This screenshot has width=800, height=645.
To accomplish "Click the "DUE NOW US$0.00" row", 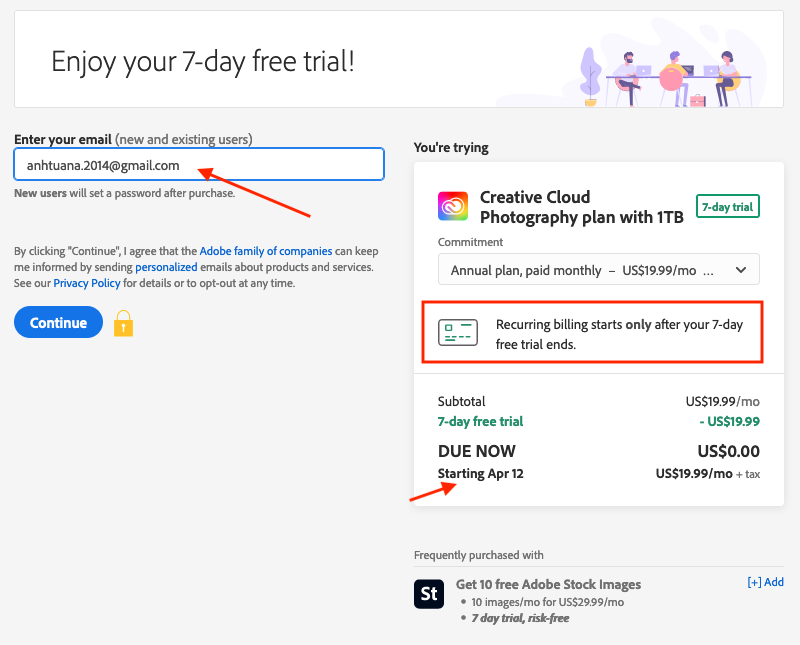I will (x=598, y=451).
